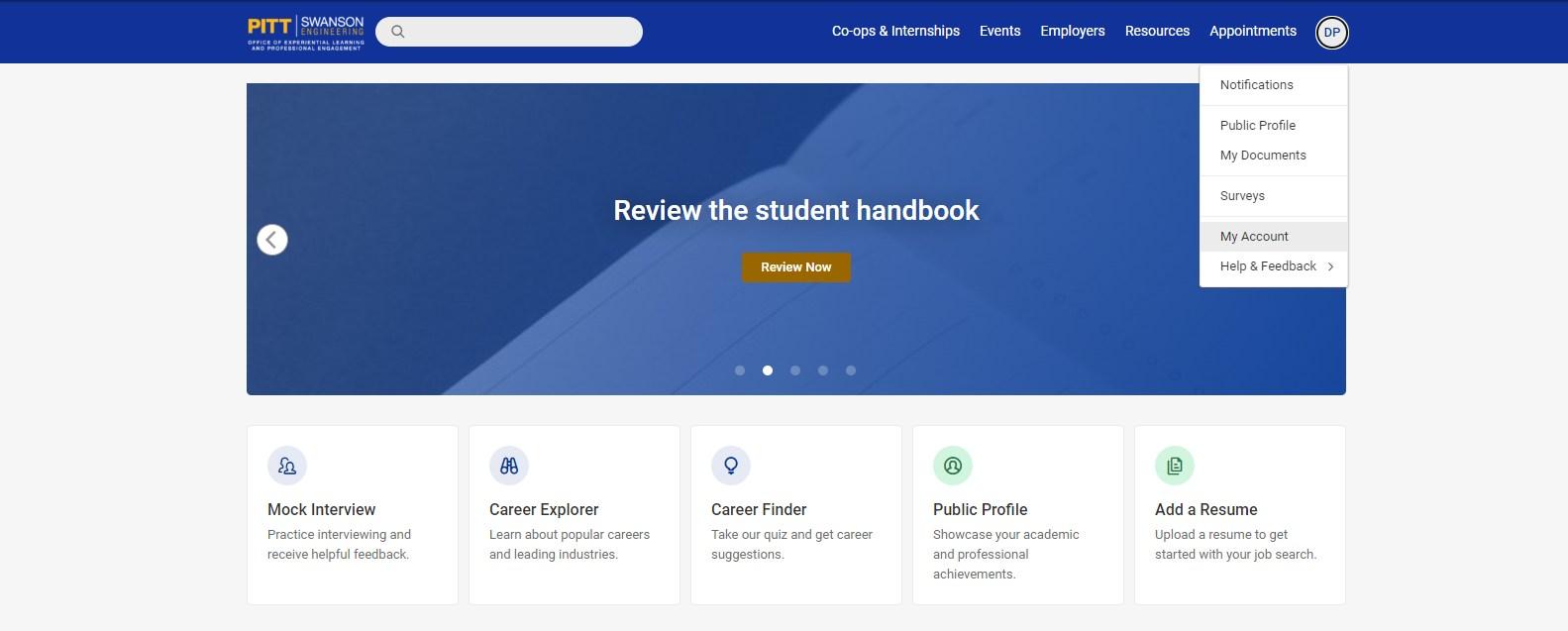Click the 'Review the student handbook' heading

(x=796, y=210)
